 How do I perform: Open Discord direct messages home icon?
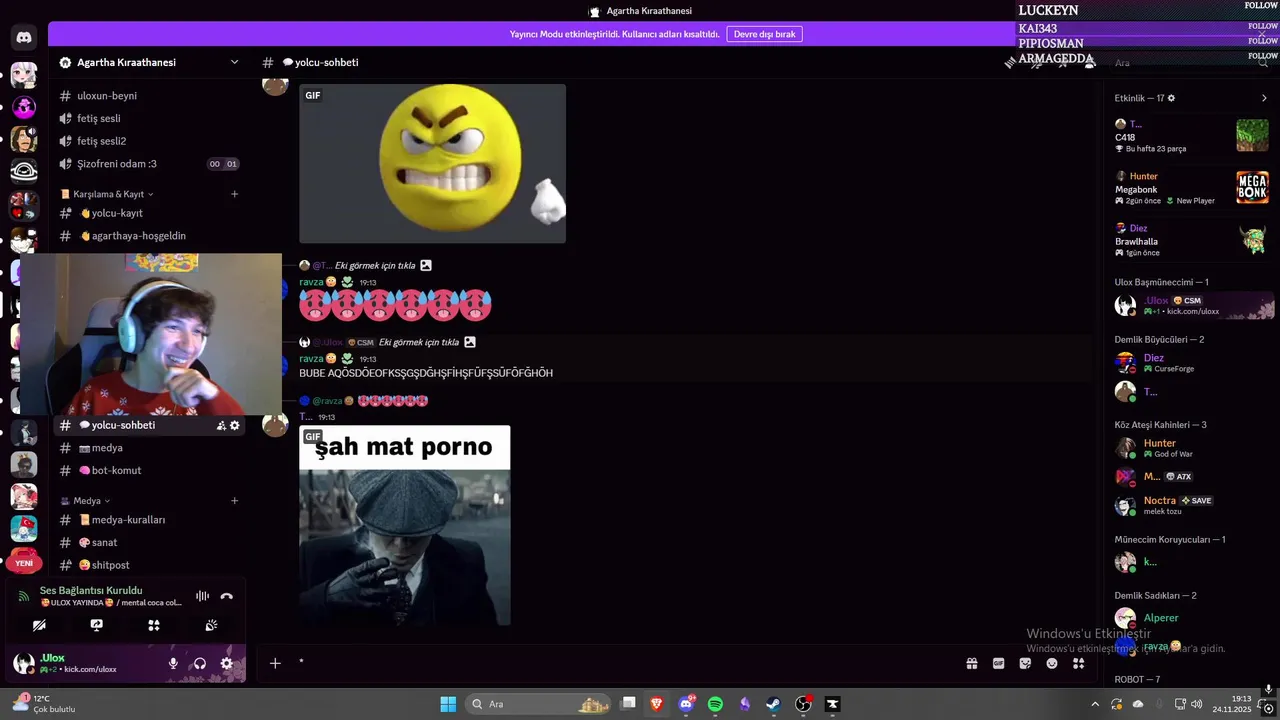[24, 38]
